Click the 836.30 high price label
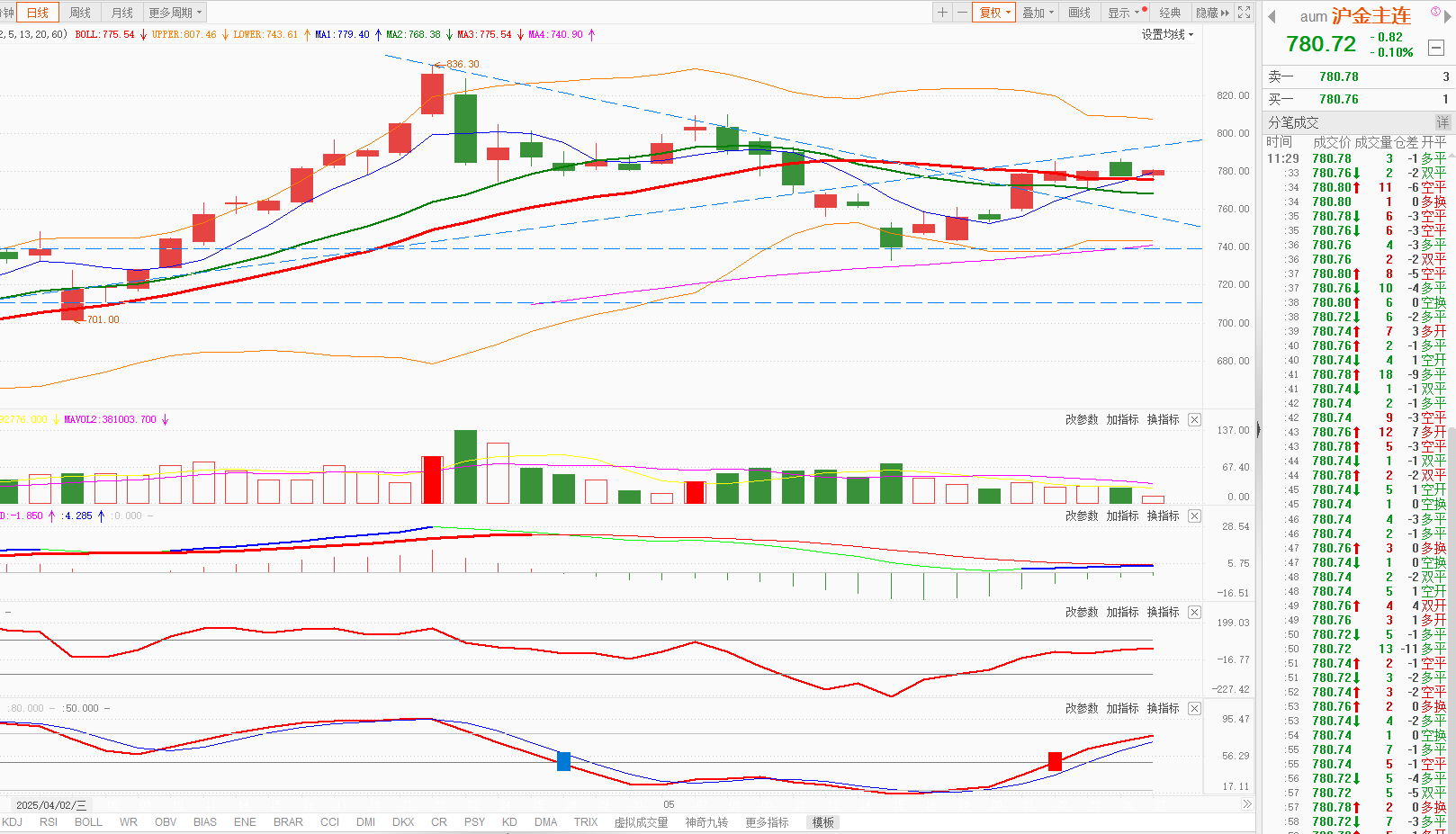1456x834 pixels. (x=463, y=64)
